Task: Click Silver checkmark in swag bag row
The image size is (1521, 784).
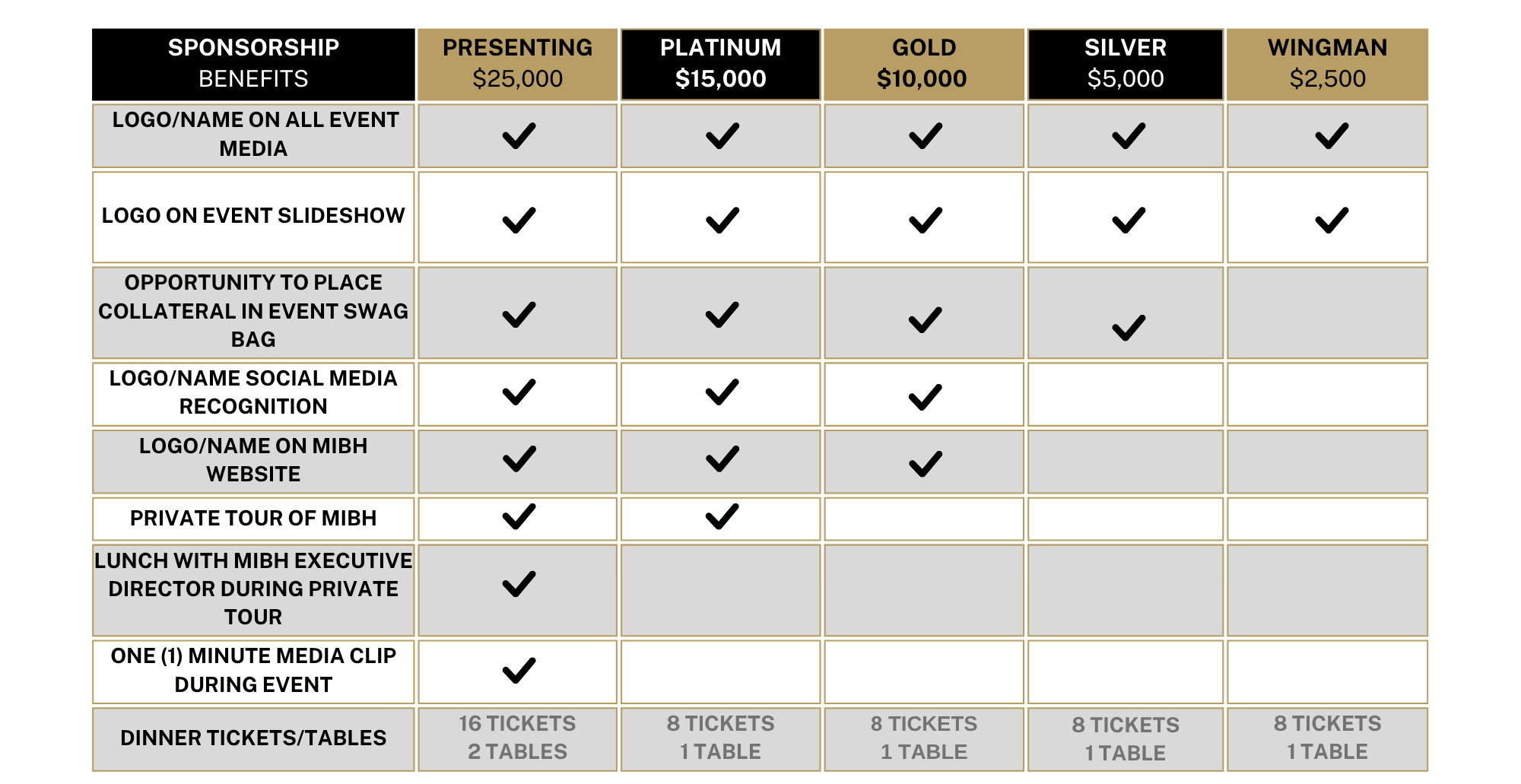Action: [x=1129, y=328]
